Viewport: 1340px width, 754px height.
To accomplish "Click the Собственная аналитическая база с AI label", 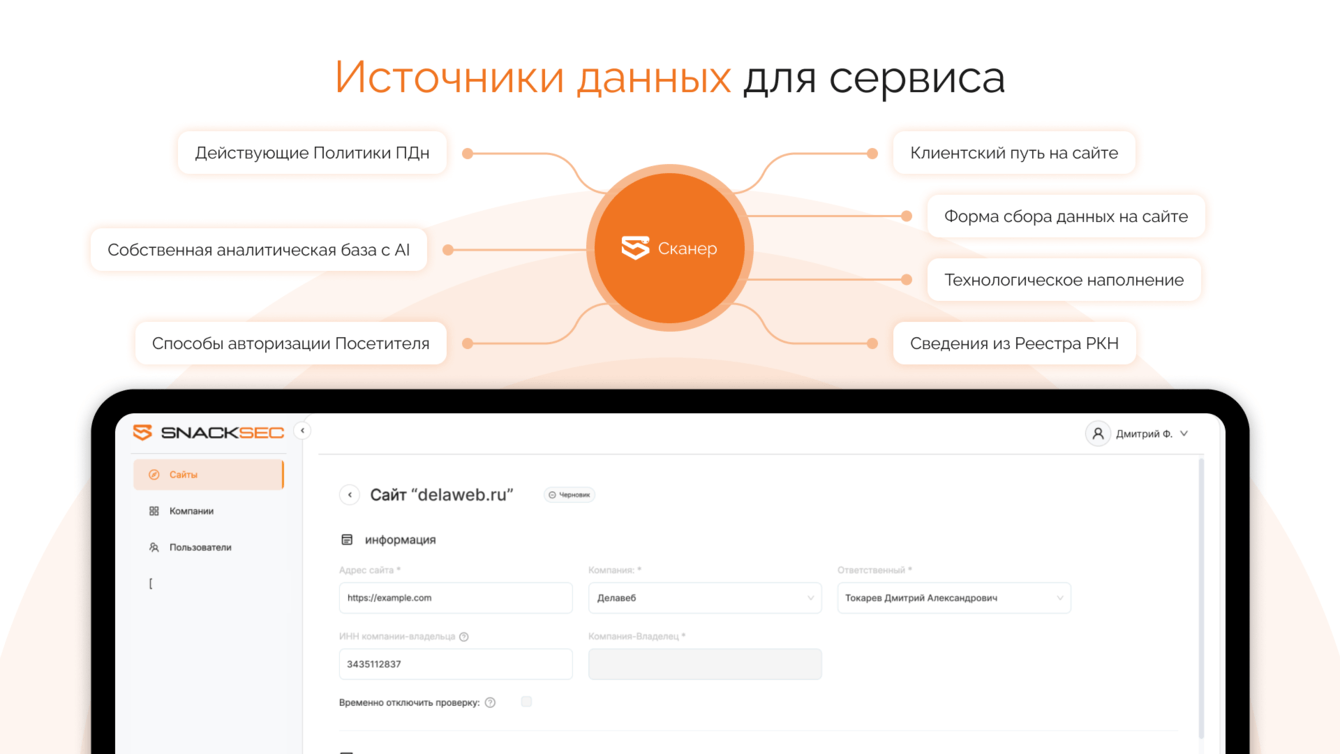I will click(259, 250).
